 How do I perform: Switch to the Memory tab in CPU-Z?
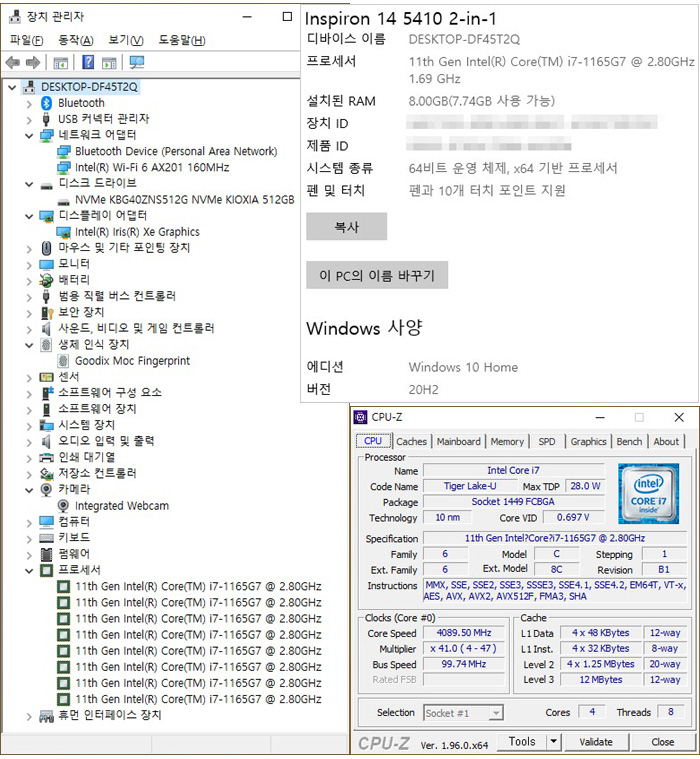tap(507, 441)
